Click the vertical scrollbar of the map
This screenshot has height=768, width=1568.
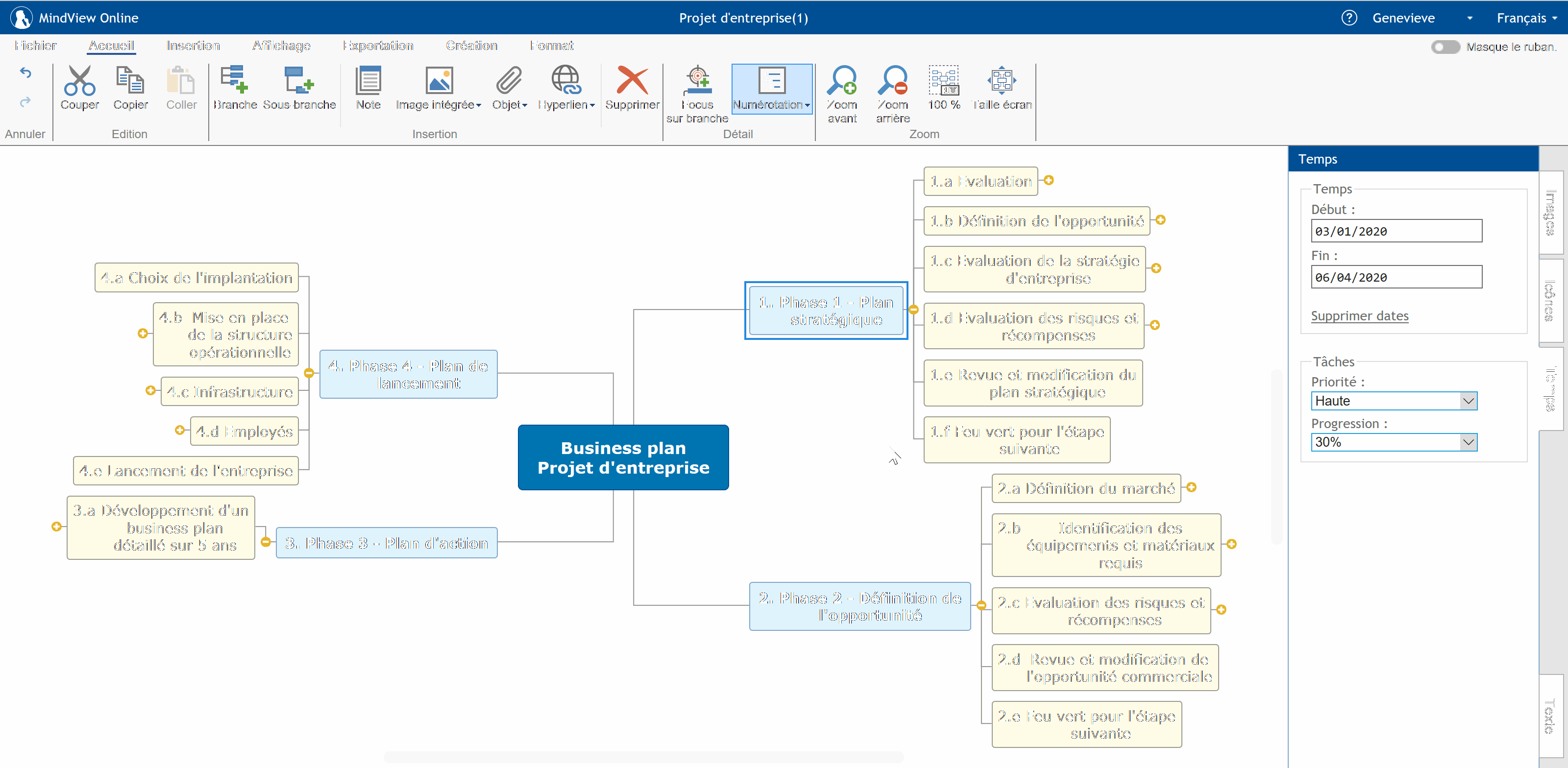1276,456
